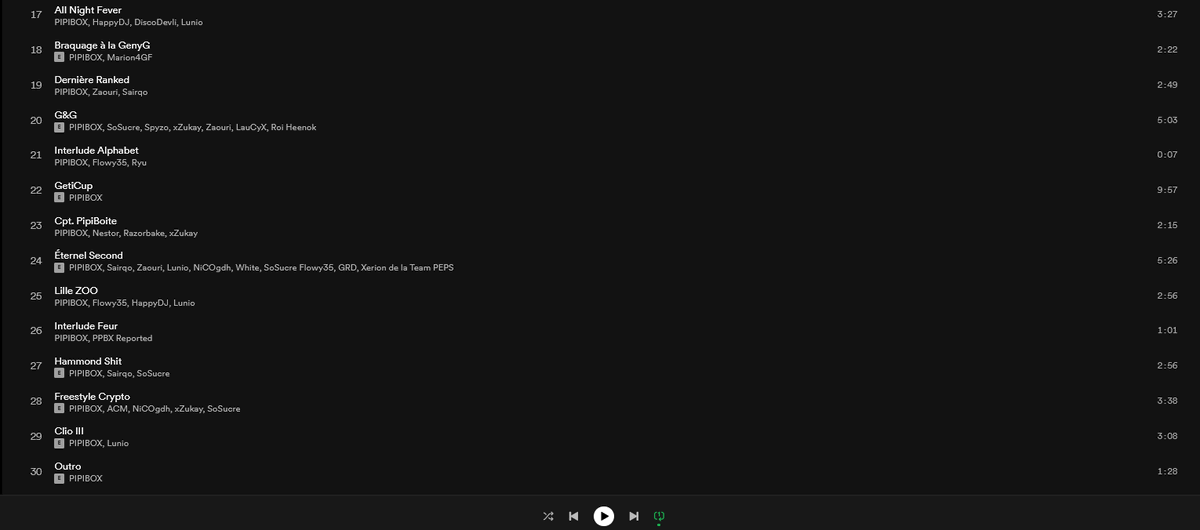
Task: Open artist Spyzo
Action: pyautogui.click(x=156, y=127)
